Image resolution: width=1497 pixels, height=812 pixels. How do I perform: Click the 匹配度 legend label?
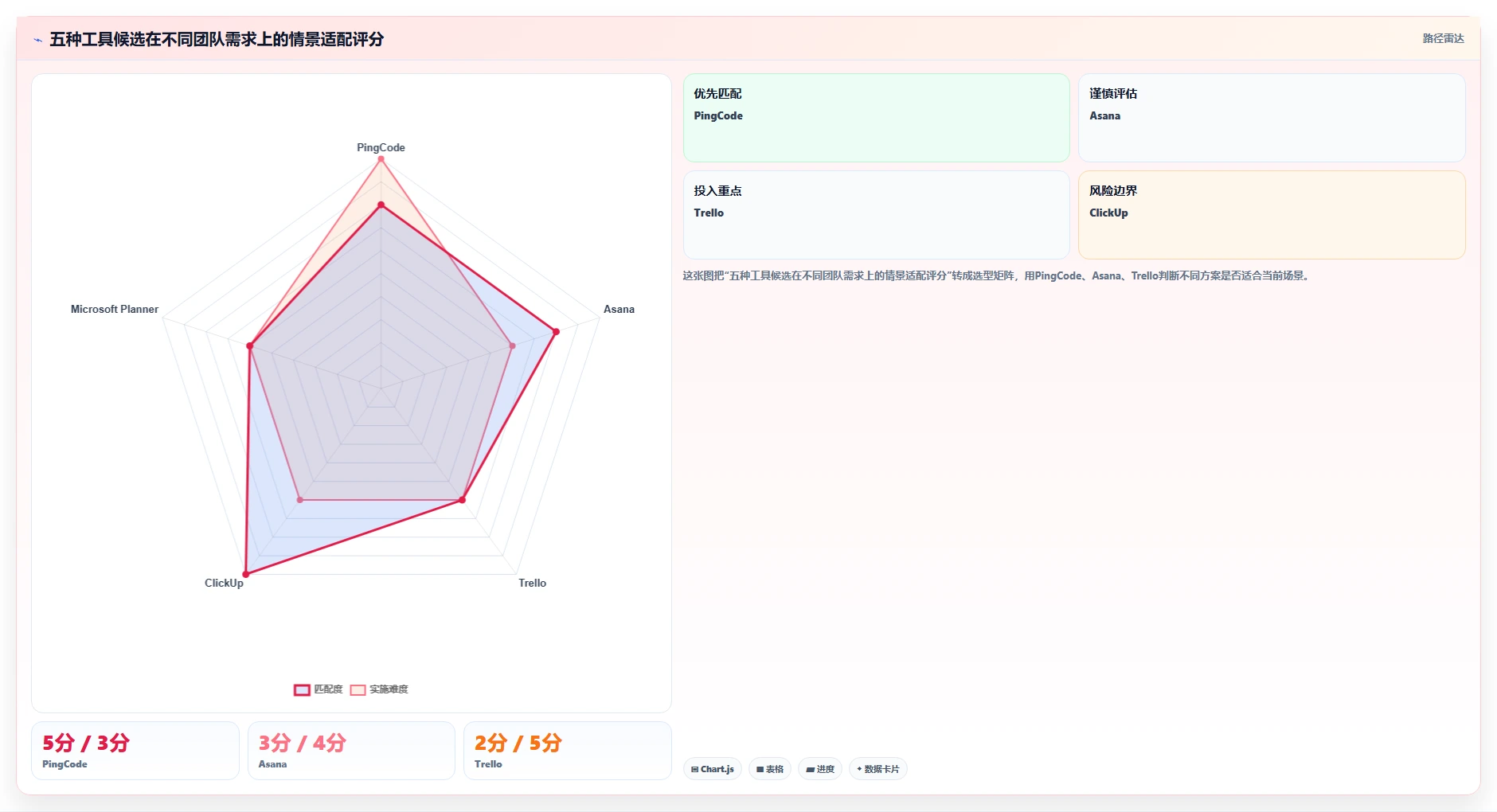coord(328,689)
